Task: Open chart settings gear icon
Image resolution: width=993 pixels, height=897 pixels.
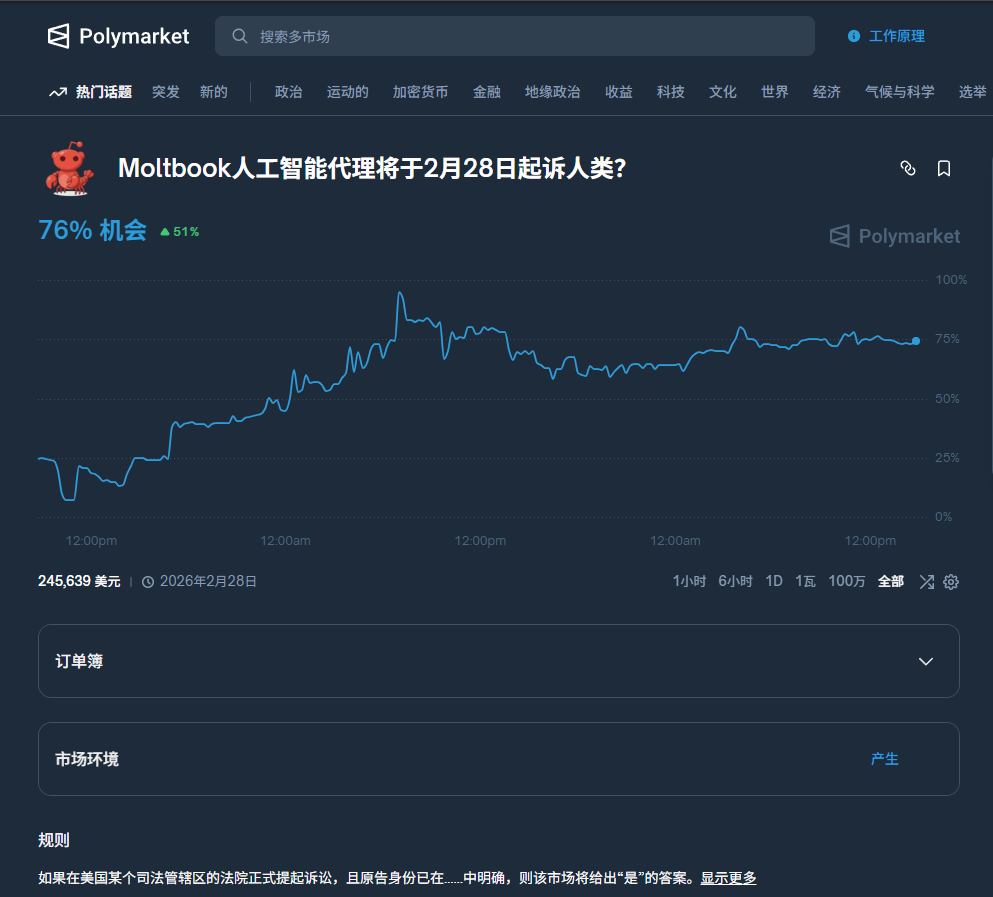Action: click(951, 582)
